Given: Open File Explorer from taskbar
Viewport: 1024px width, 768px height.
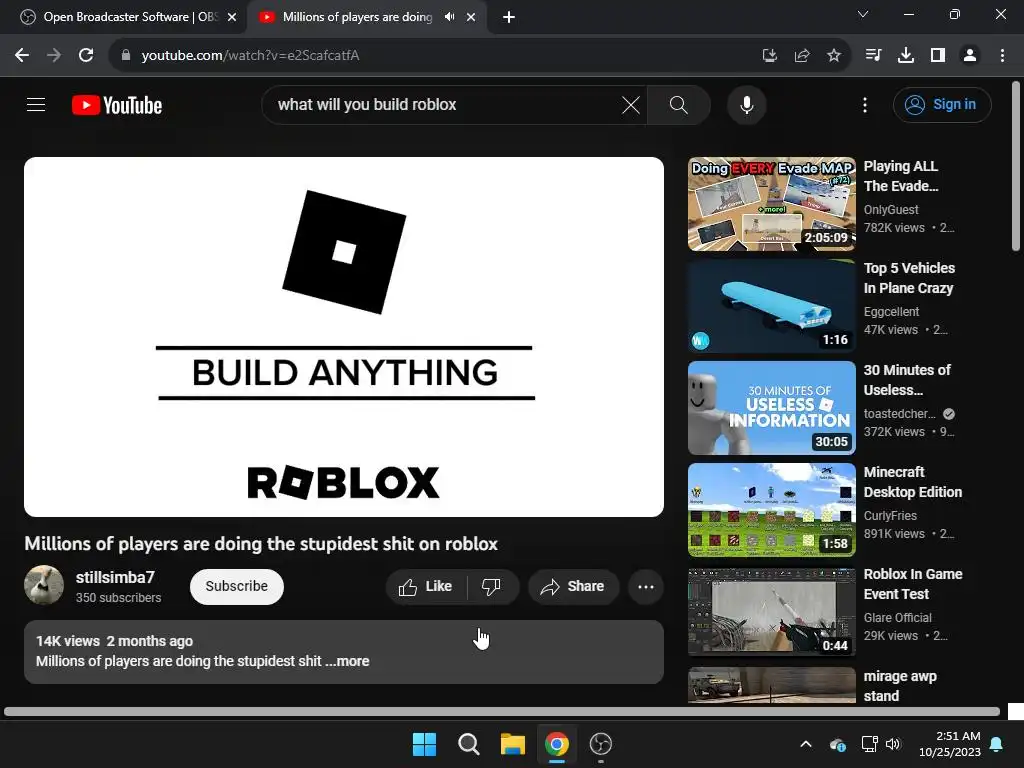Looking at the screenshot, I should point(513,744).
